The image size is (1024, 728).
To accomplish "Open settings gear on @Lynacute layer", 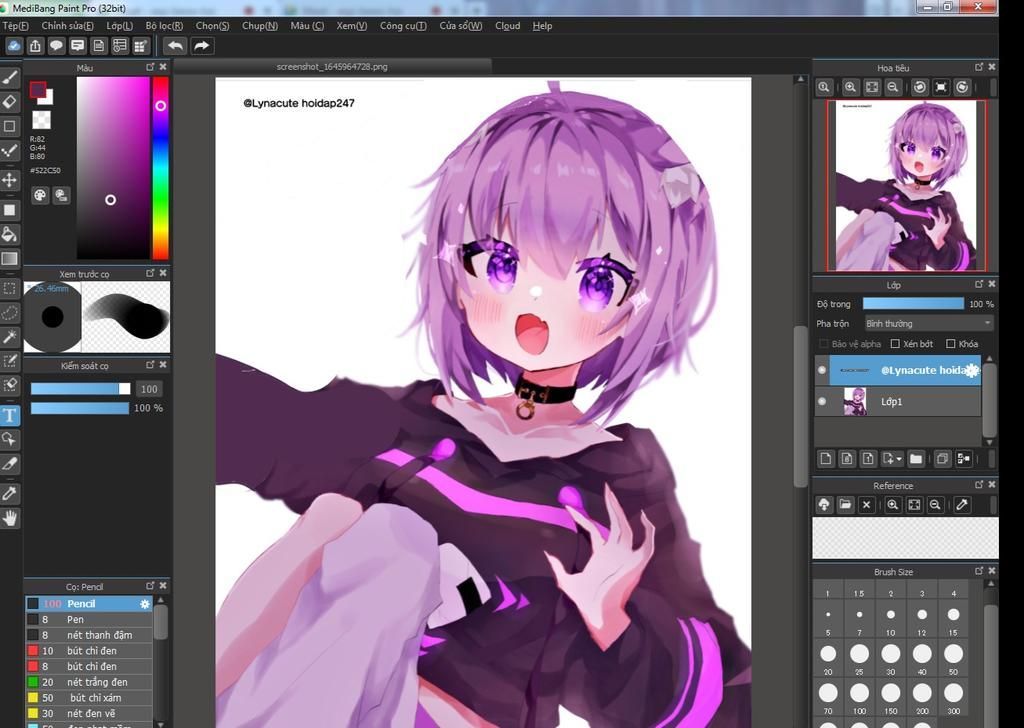I will 972,370.
